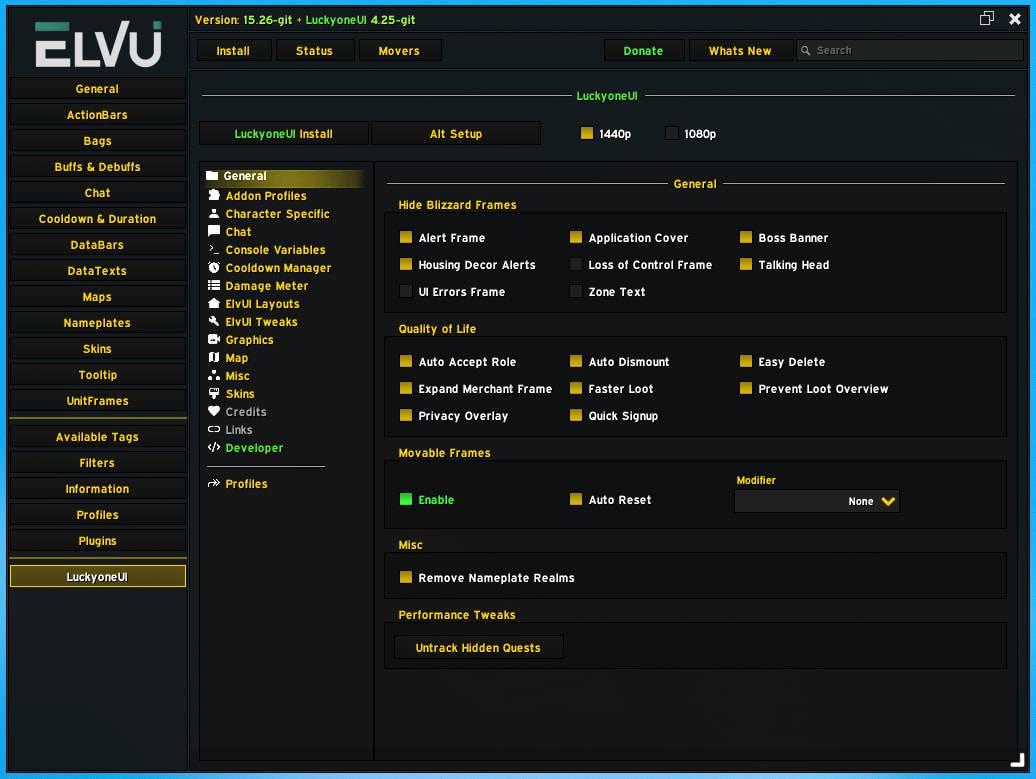Viewport: 1036px width, 779px height.
Task: Click the Console Variables terminal icon
Action: [214, 249]
